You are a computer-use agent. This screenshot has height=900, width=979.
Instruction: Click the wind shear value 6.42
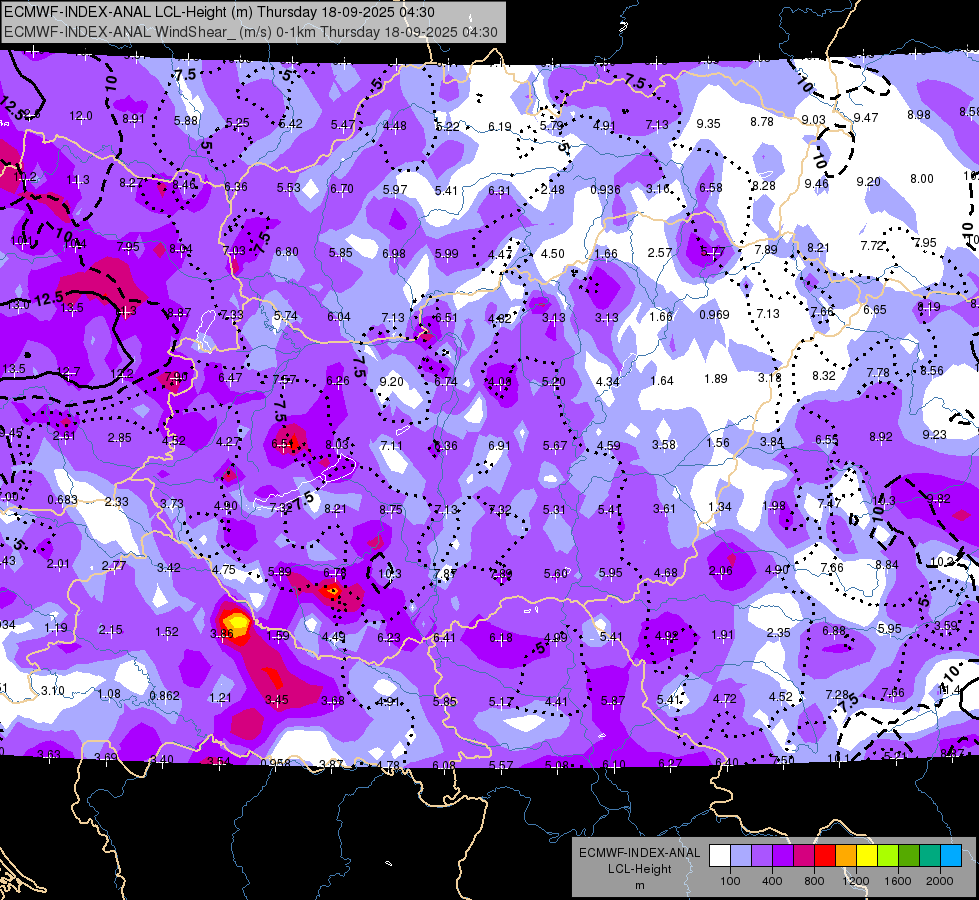click(x=290, y=124)
